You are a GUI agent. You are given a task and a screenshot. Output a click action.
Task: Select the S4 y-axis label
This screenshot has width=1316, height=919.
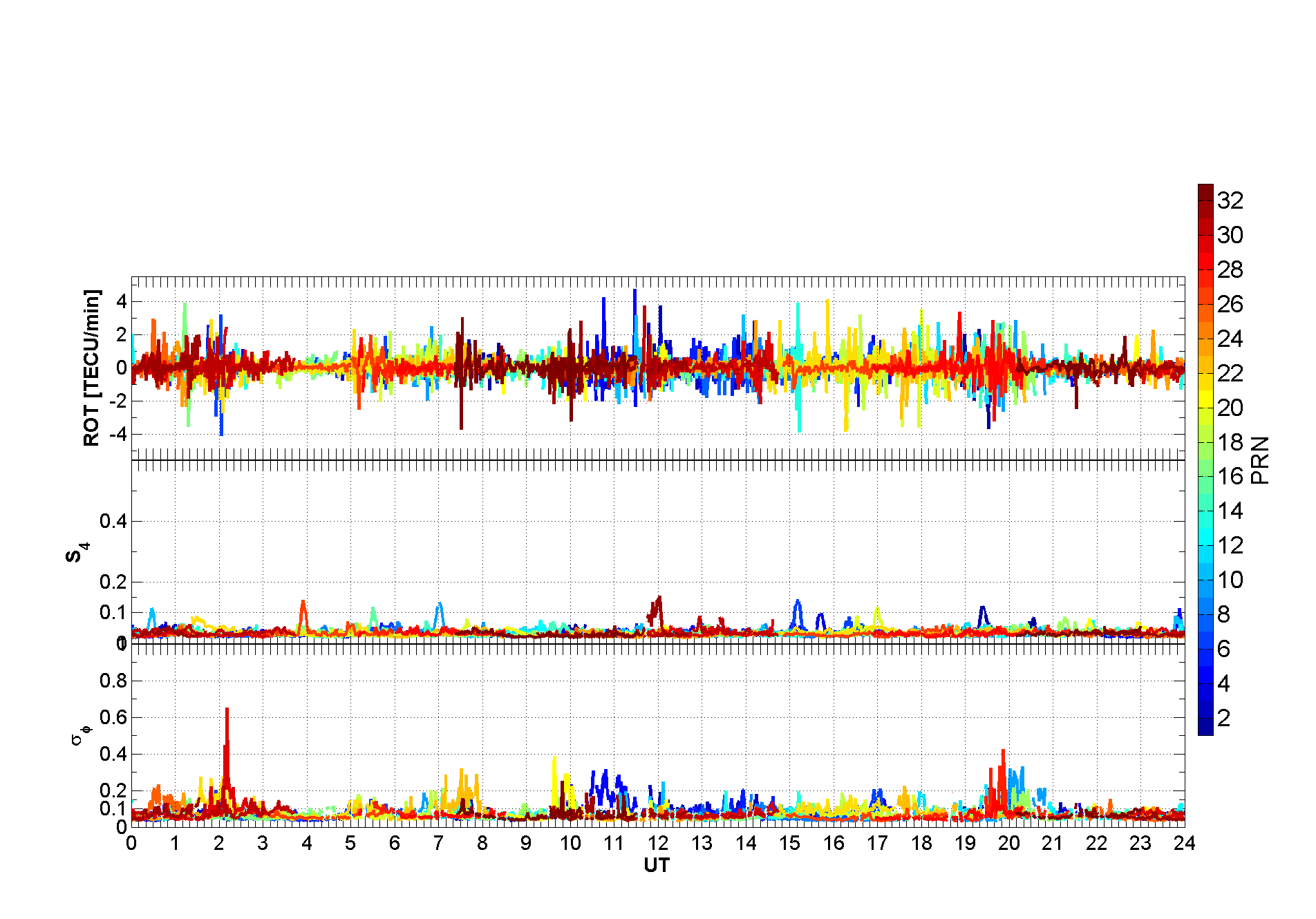click(x=77, y=553)
